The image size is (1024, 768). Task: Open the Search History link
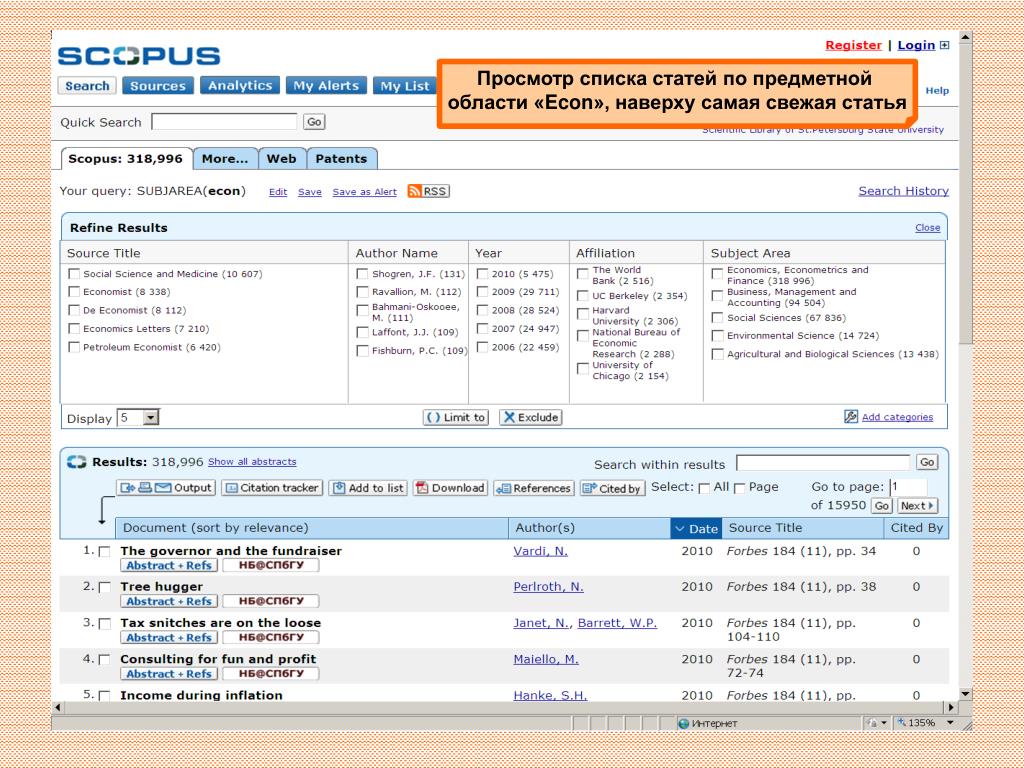[903, 191]
